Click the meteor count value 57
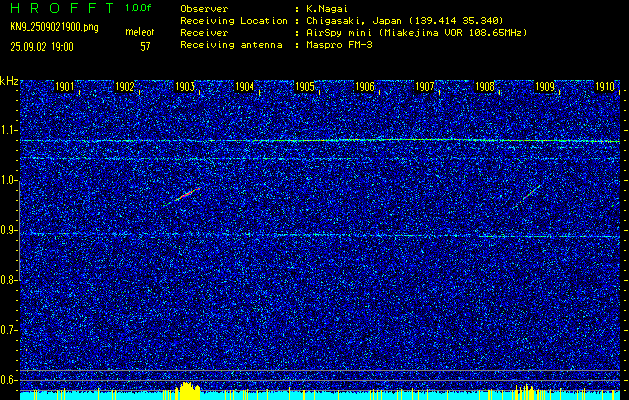Screen dimensions: 629x400 pos(145,47)
